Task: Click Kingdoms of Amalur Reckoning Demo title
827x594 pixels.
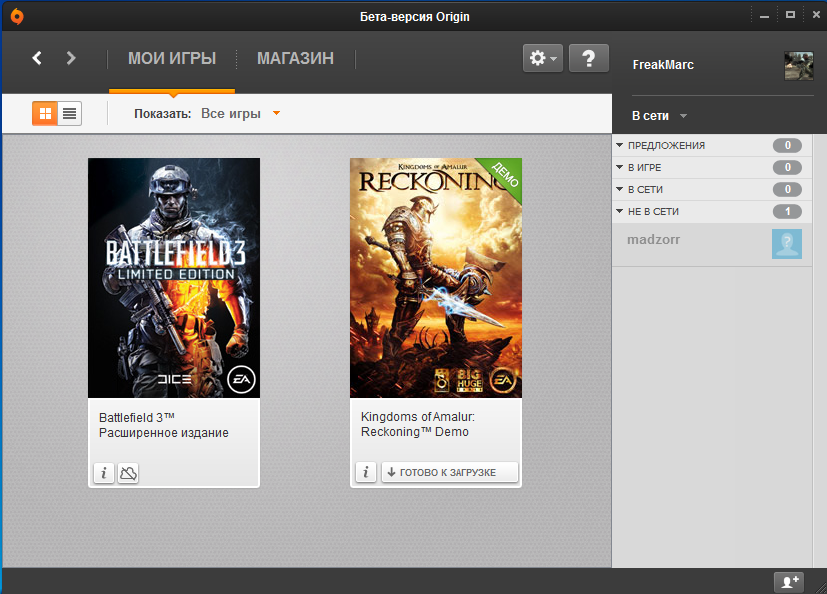Action: (418, 424)
